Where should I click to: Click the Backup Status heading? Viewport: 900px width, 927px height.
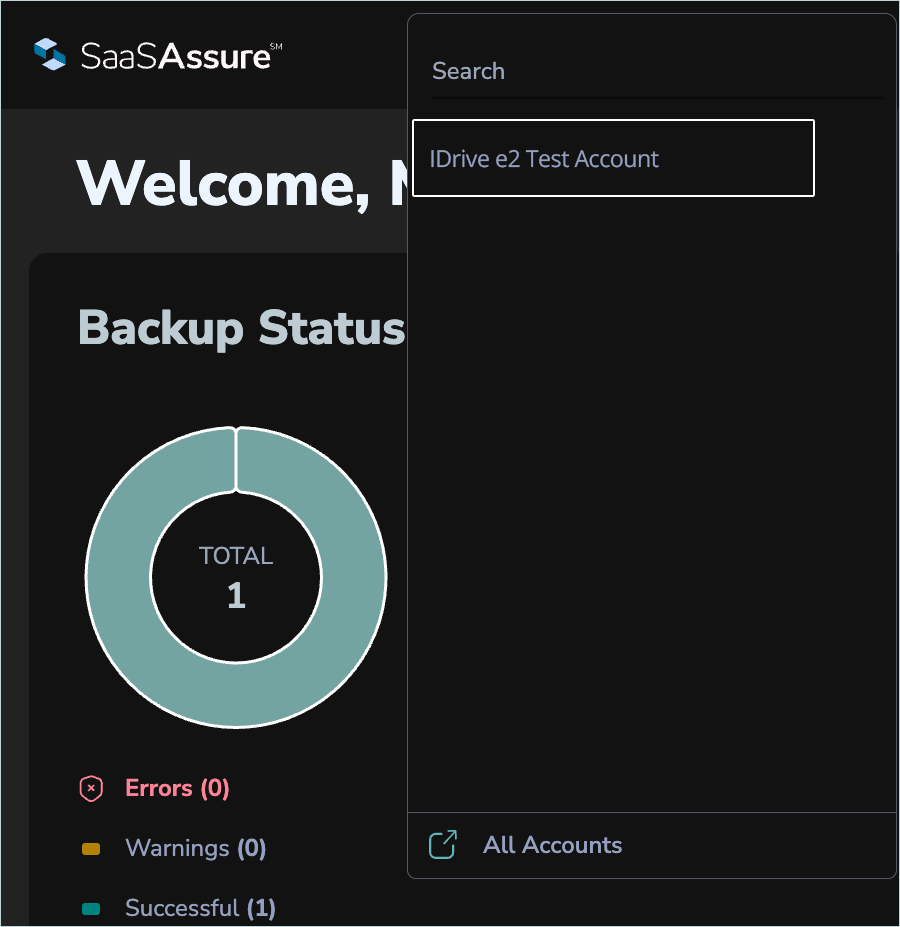241,328
